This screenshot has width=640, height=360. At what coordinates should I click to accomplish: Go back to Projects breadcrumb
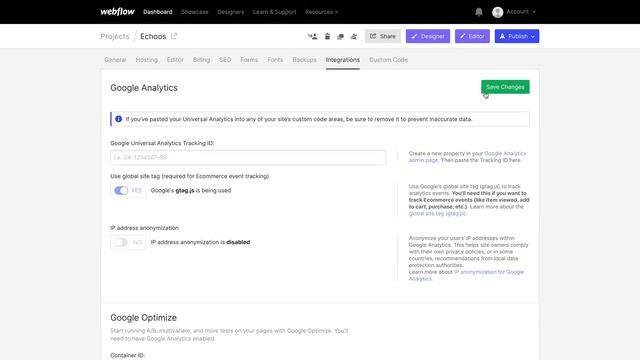pyautogui.click(x=115, y=36)
